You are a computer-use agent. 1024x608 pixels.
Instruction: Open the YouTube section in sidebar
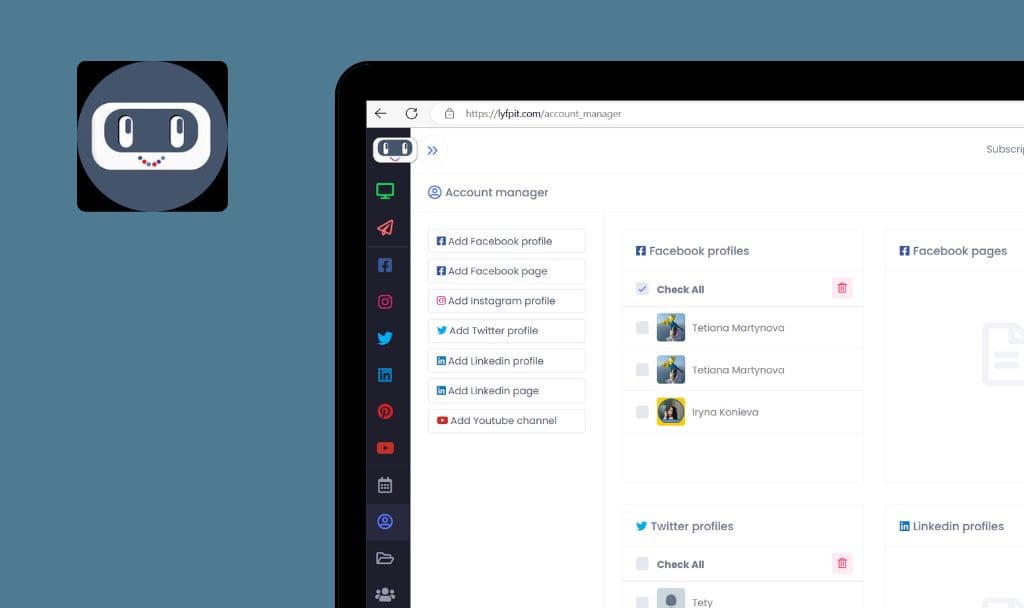pos(385,448)
